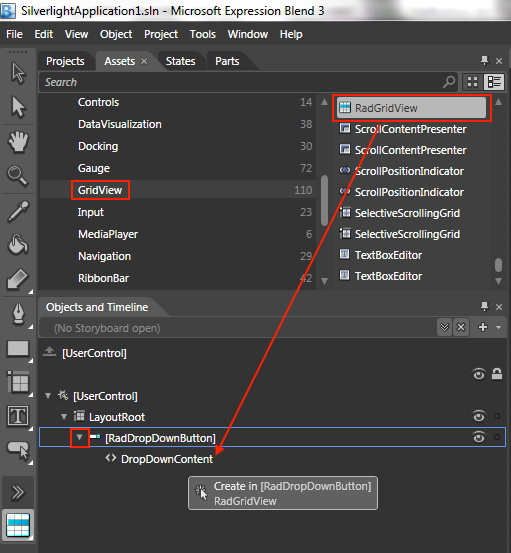Click category list scroll-up arrow

coord(324,102)
